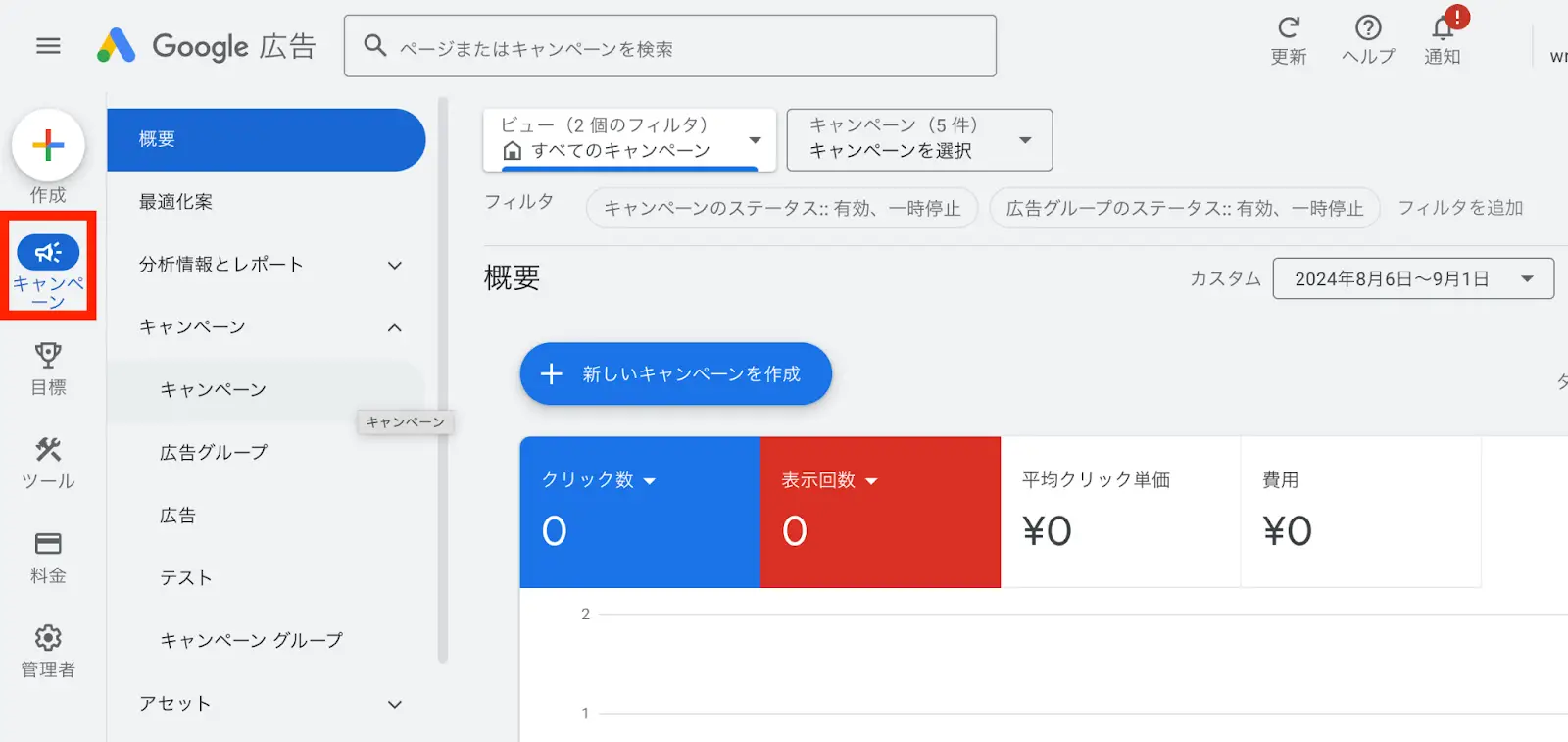Open the ヘルプ help icon
The image size is (1568, 742).
pos(1368,27)
